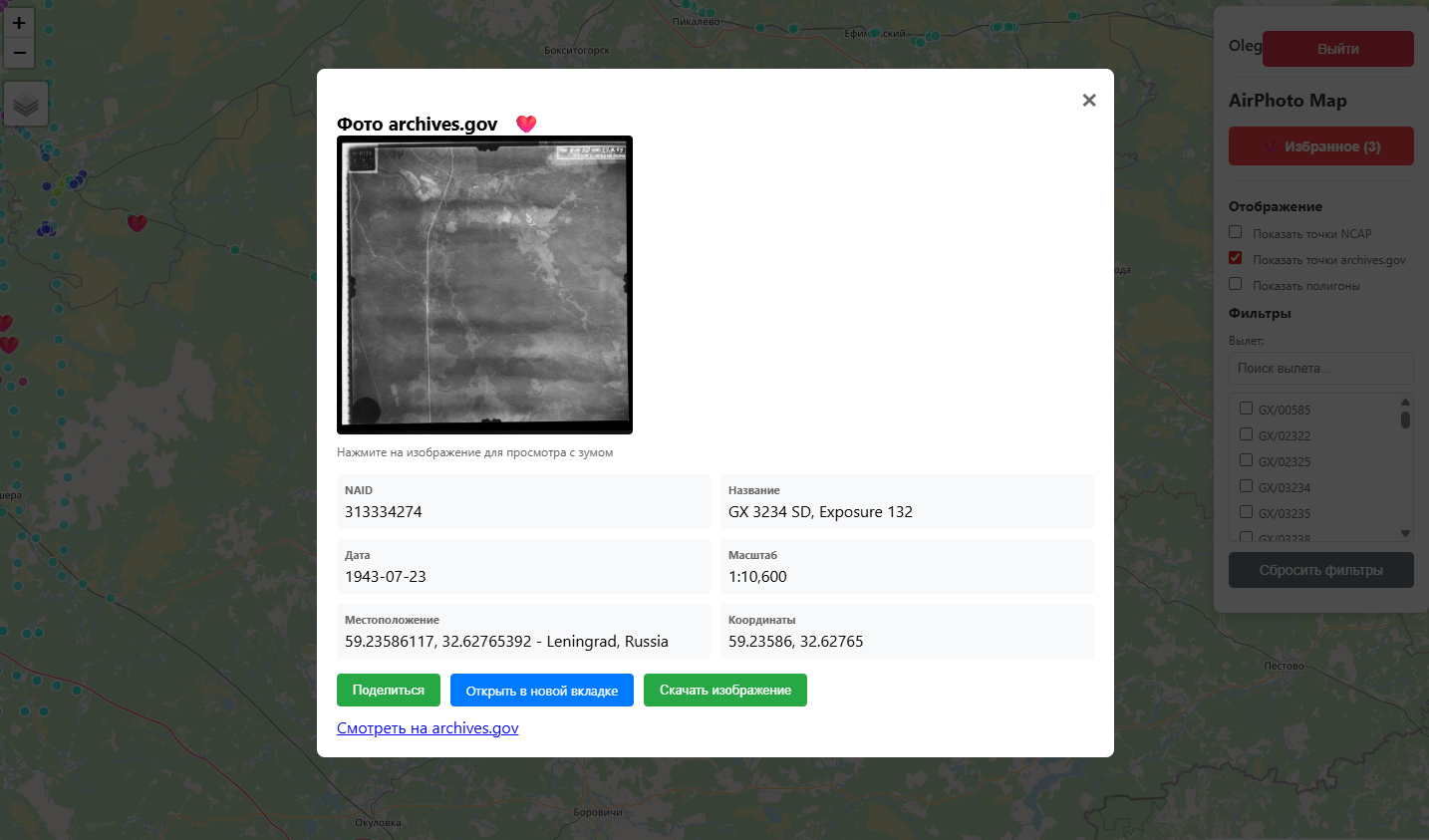This screenshot has height=840, width=1429.
Task: Open the aerial photo thumbnail for zoom
Action: (x=484, y=285)
